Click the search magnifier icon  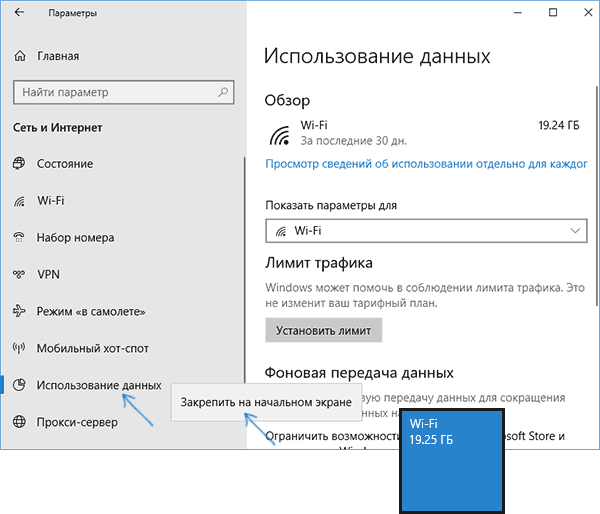coord(223,92)
